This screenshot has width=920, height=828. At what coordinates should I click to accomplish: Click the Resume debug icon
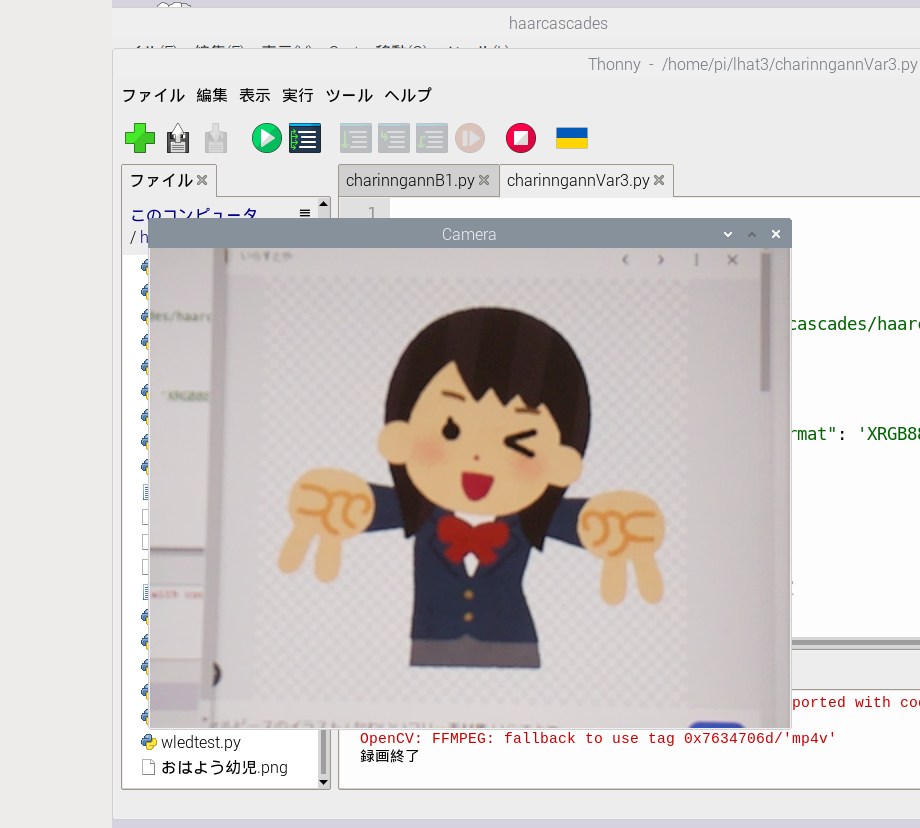pyautogui.click(x=470, y=138)
